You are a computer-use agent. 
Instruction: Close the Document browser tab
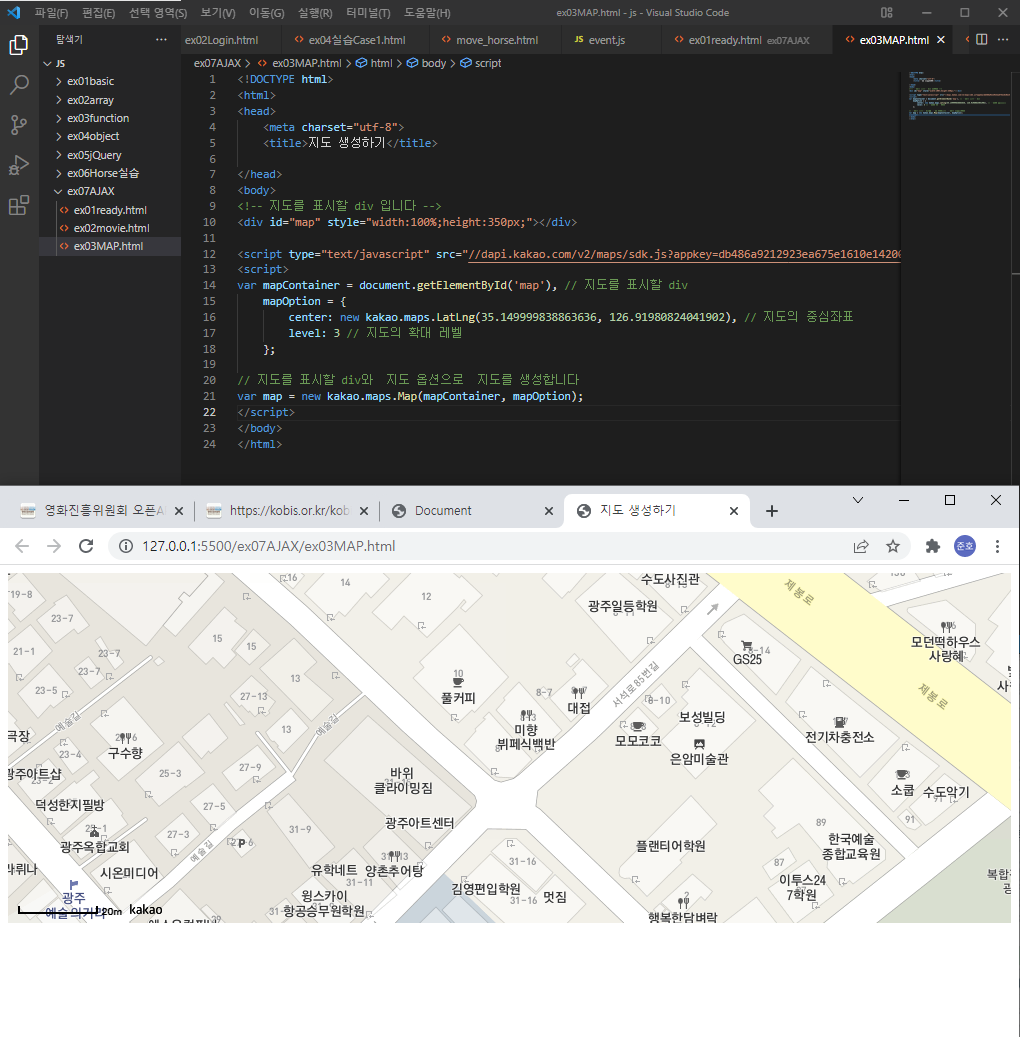548,511
